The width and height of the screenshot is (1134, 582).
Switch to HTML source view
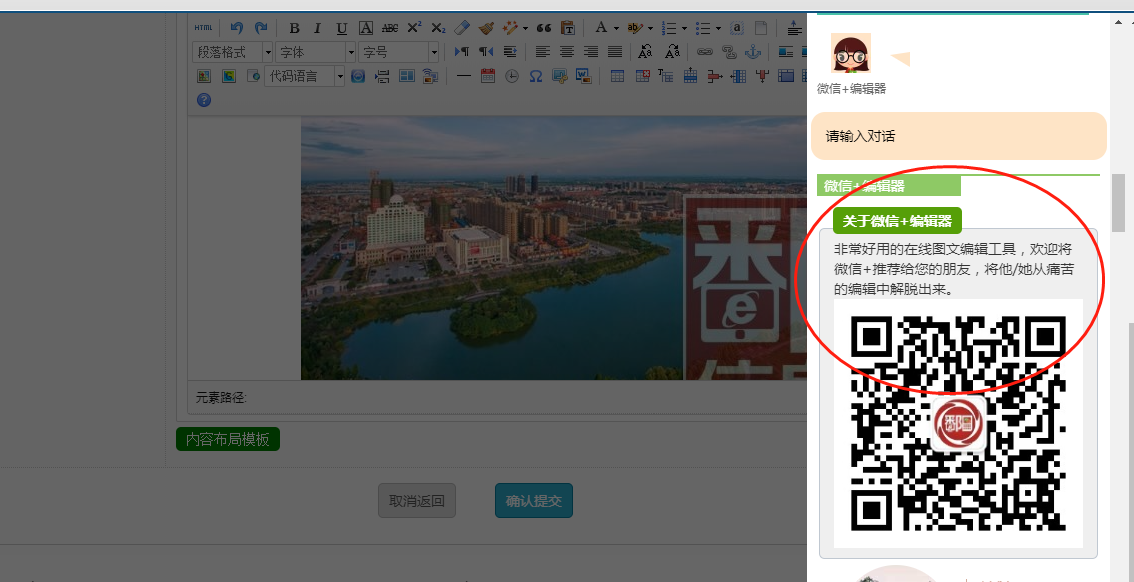point(203,28)
